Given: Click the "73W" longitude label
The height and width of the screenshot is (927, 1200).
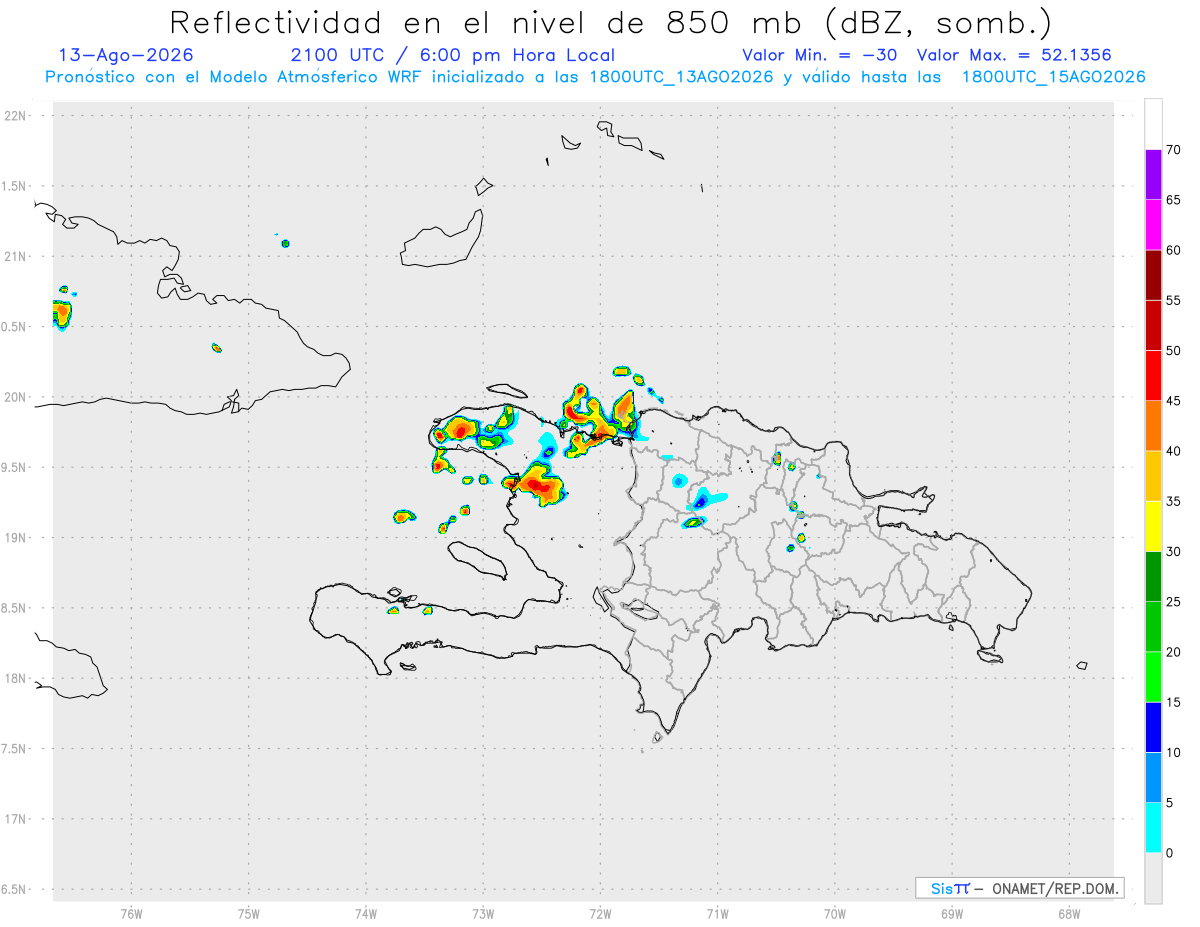Looking at the screenshot, I should [x=483, y=913].
